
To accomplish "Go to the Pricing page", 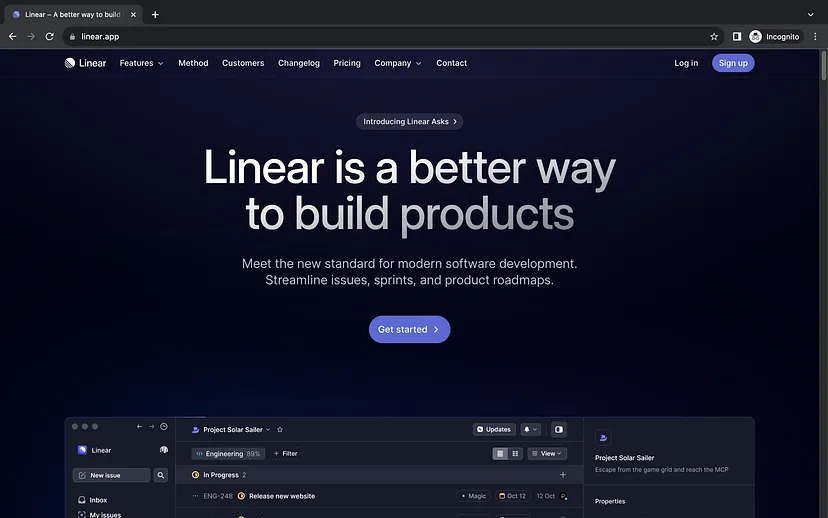I will 347,63.
